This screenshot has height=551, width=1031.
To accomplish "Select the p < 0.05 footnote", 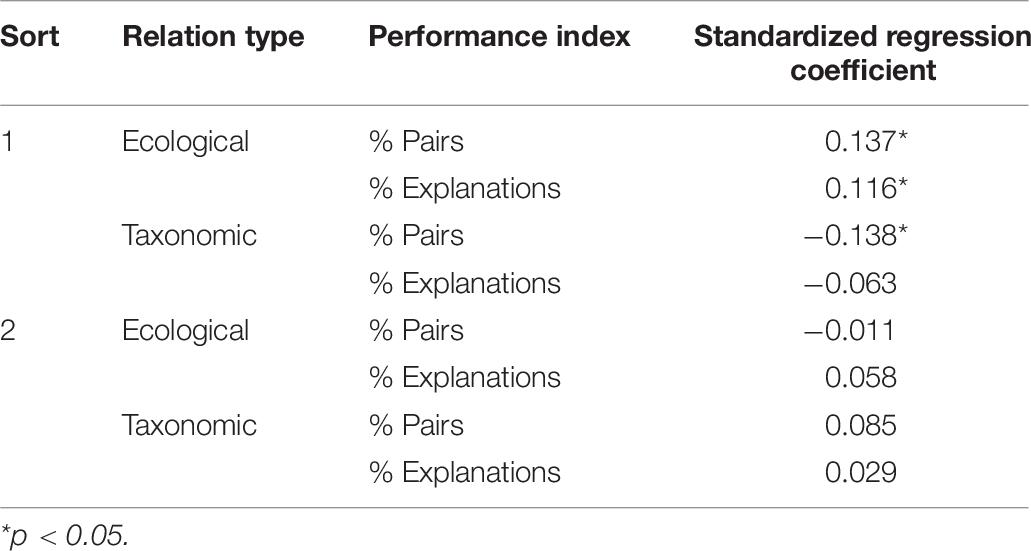I will [x=64, y=537].
